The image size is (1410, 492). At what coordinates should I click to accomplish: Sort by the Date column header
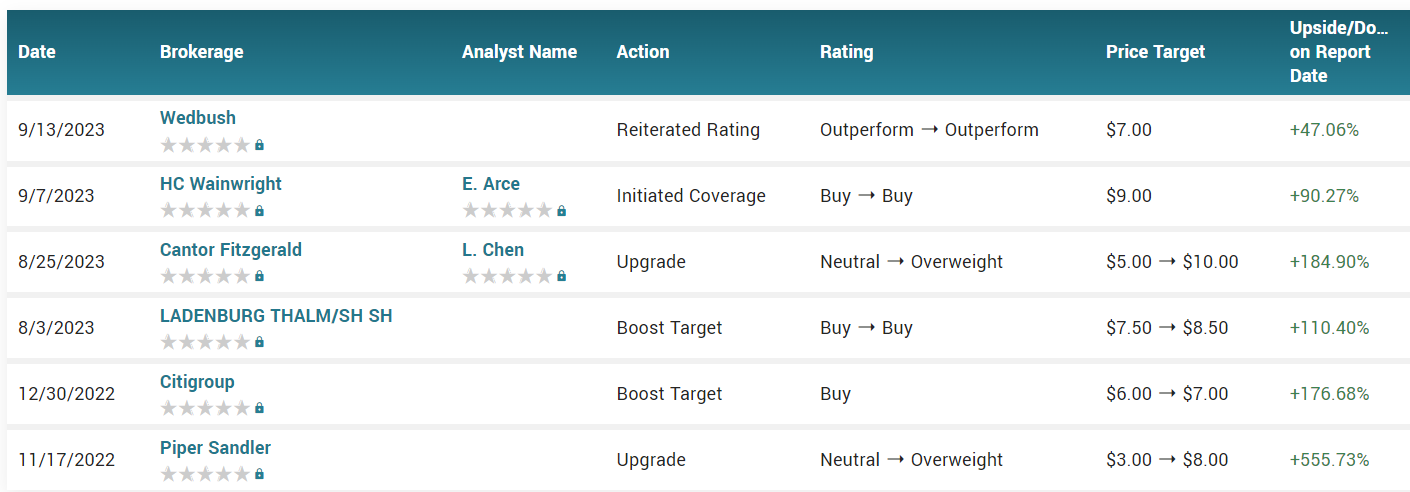(x=37, y=52)
